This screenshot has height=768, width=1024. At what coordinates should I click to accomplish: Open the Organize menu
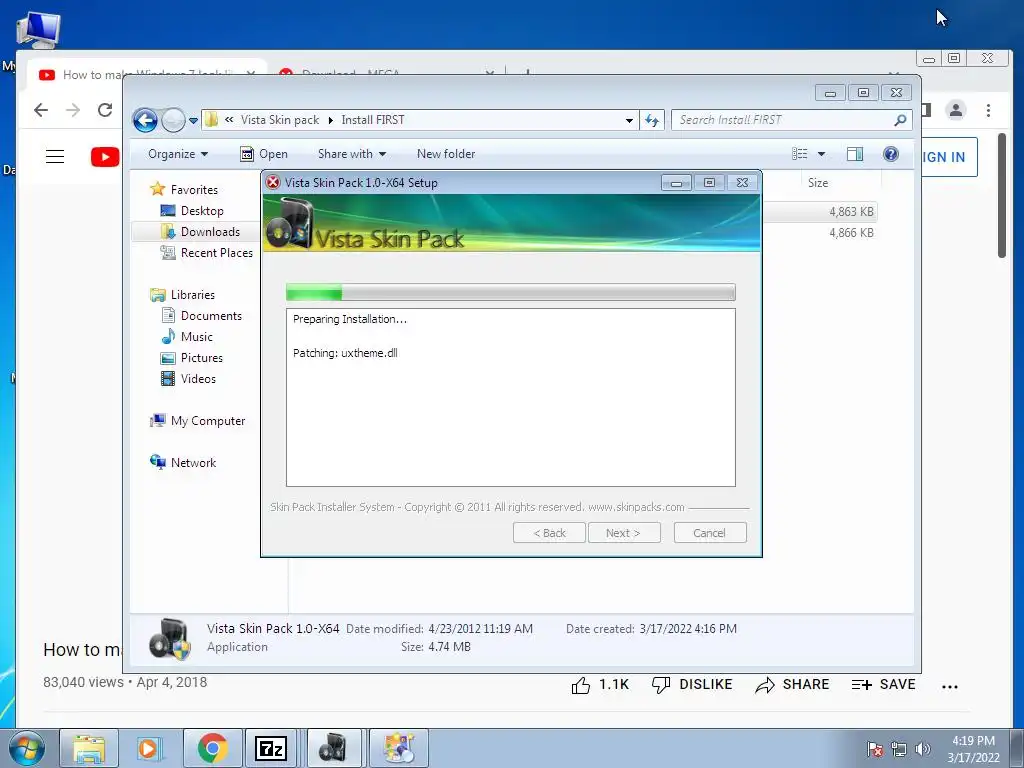(x=178, y=154)
